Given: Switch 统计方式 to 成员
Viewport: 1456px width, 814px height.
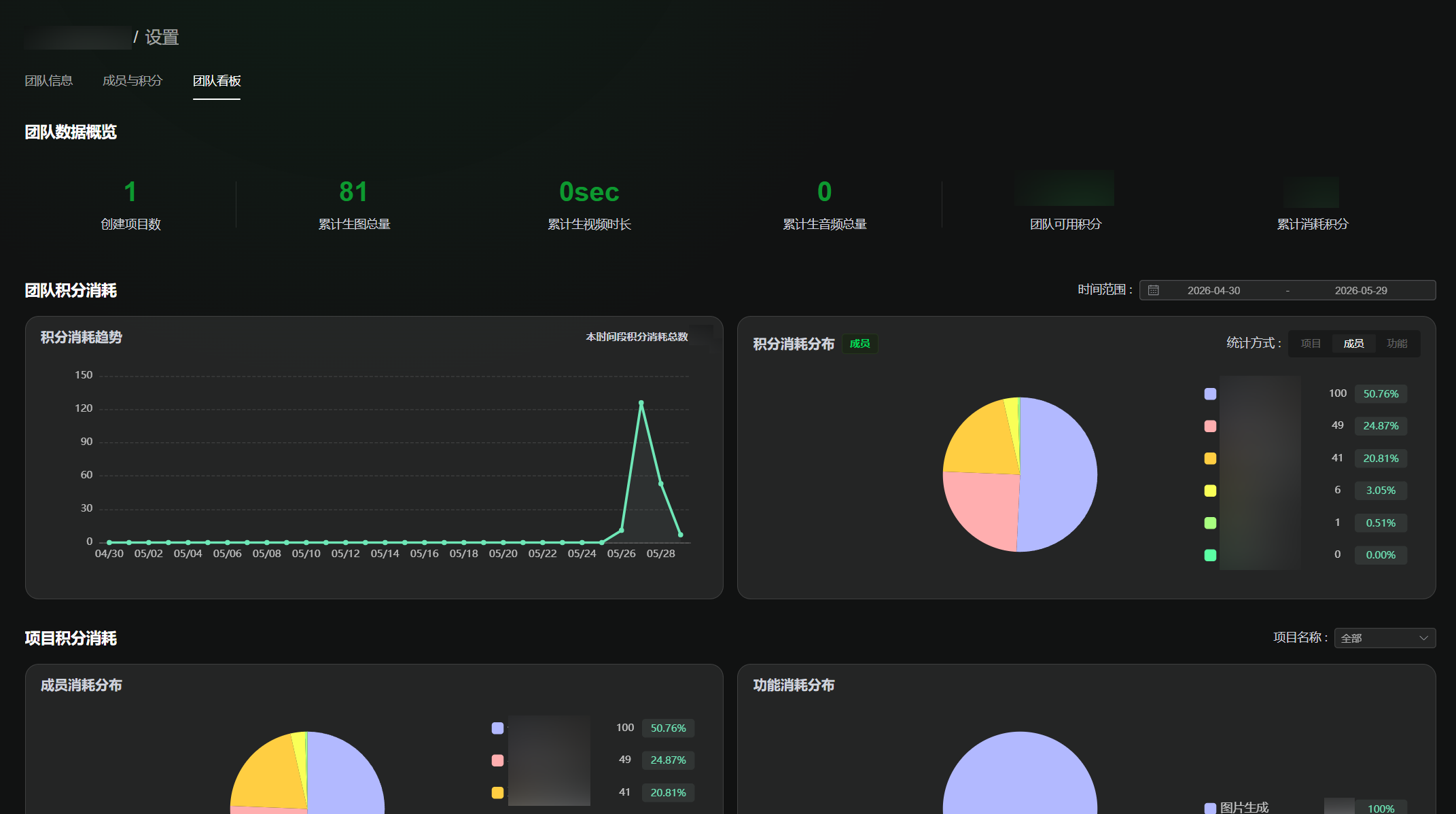Looking at the screenshot, I should pos(1353,343).
